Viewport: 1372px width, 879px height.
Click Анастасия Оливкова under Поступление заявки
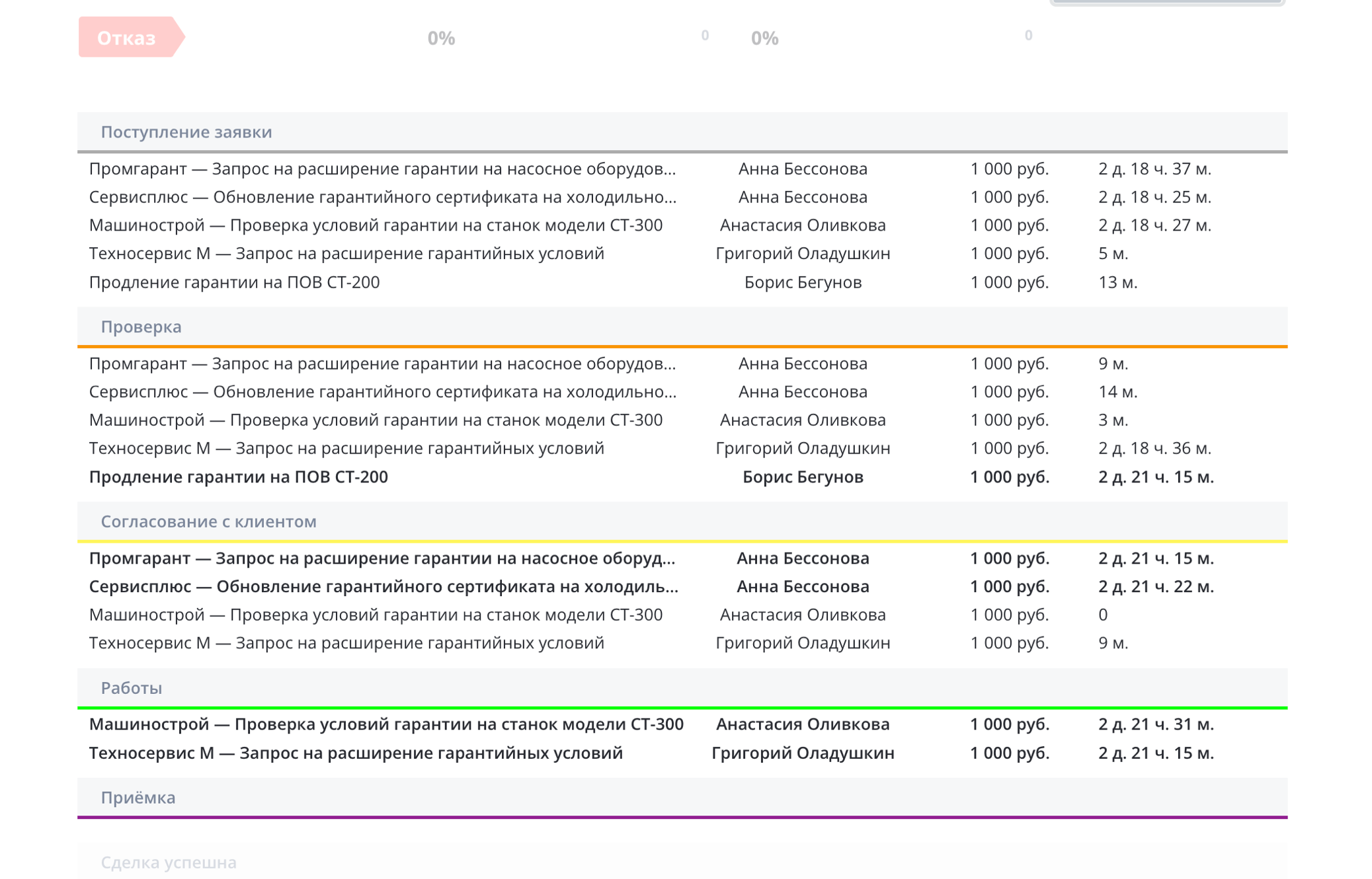point(802,225)
